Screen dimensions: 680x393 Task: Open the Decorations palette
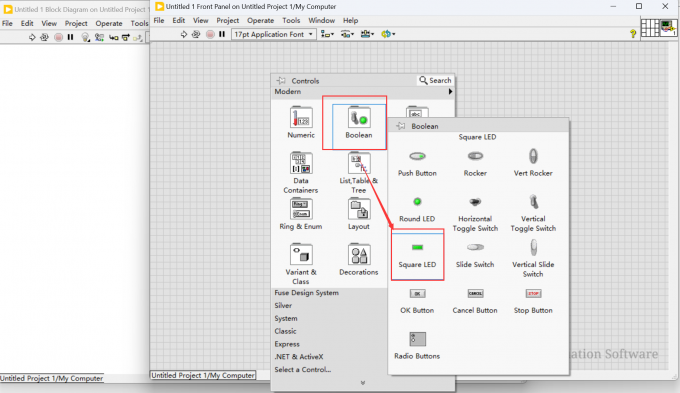pyautogui.click(x=359, y=259)
